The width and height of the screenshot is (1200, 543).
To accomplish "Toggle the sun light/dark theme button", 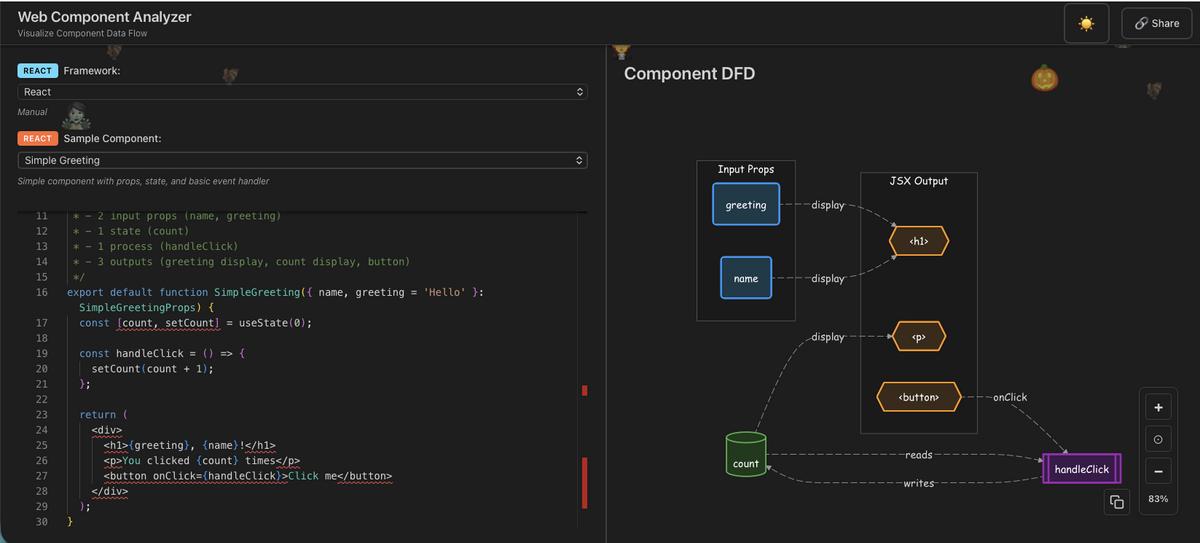I will tap(1086, 23).
